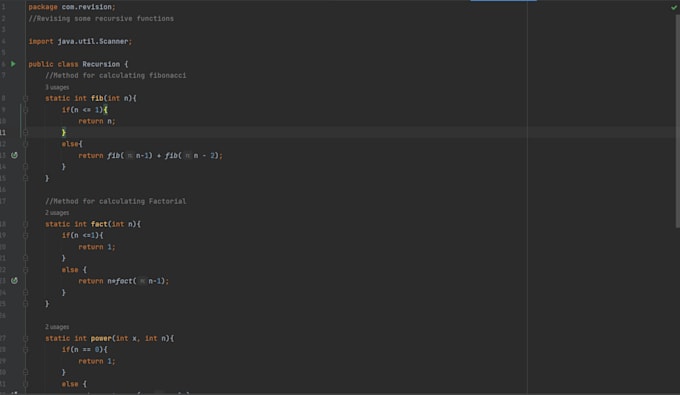
Task: Click the parameter hint in fib(n-1) call
Action: [x=130, y=156]
